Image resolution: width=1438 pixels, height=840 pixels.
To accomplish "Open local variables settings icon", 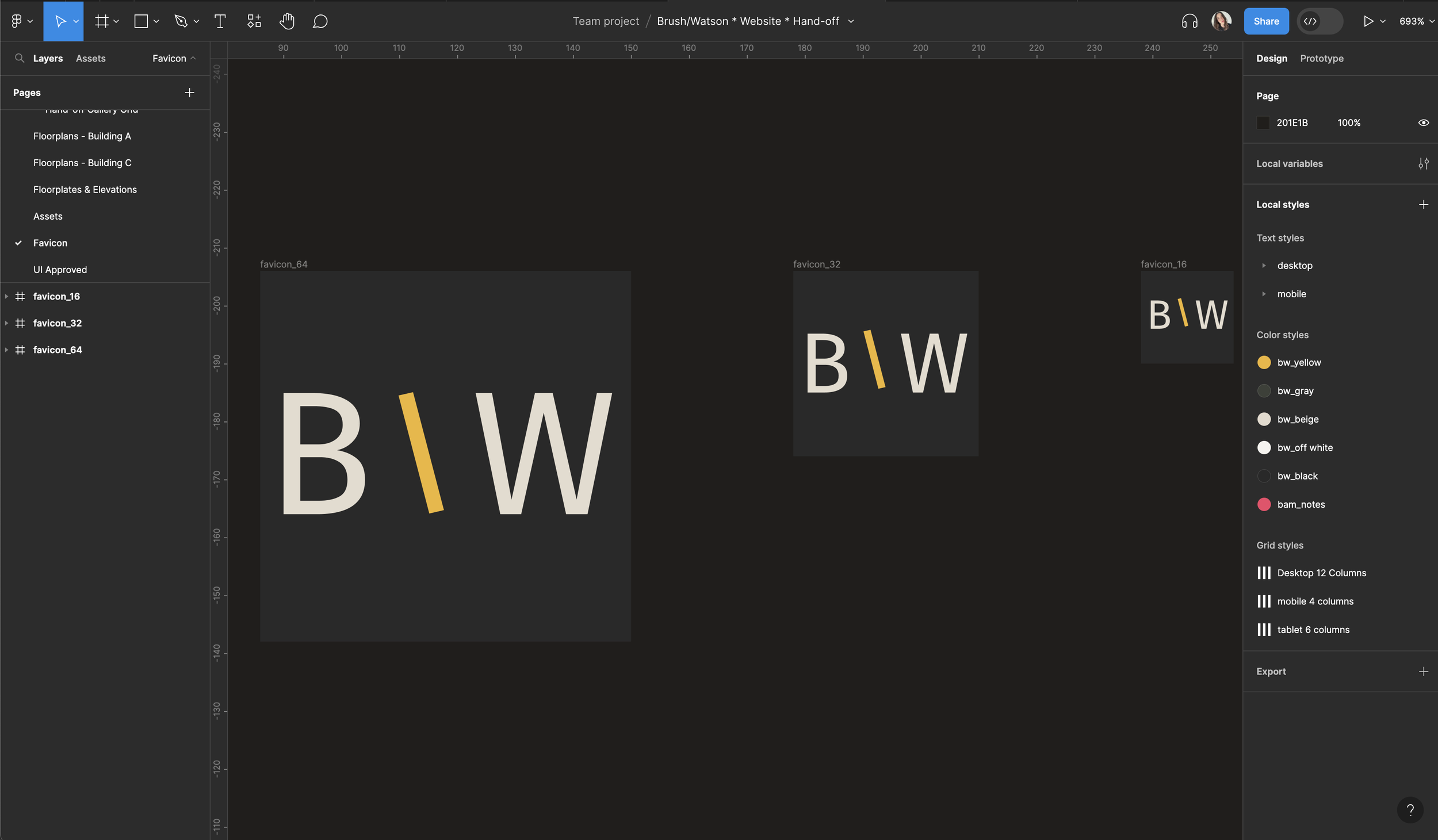I will click(1423, 164).
